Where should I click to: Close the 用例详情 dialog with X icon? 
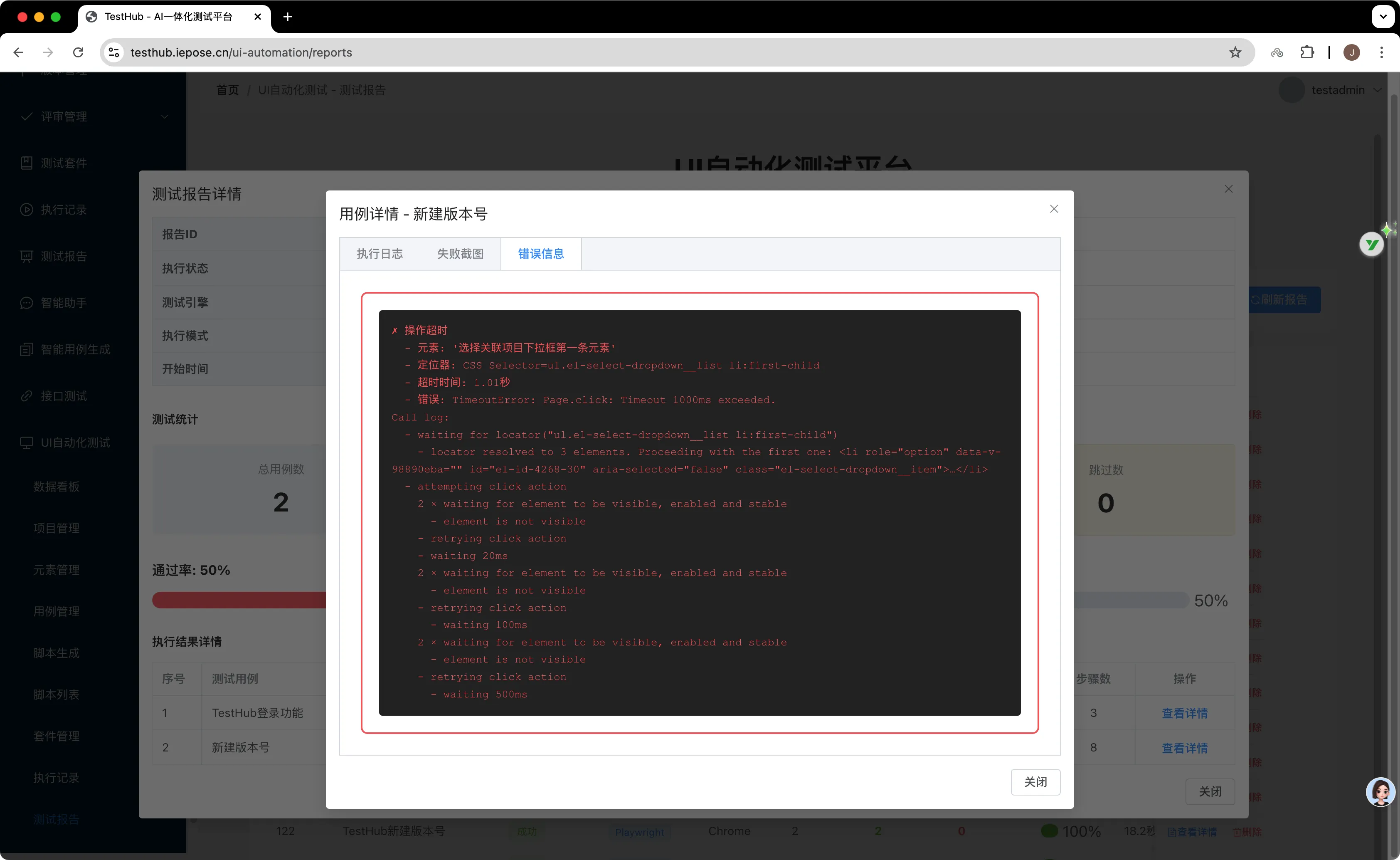(x=1053, y=209)
